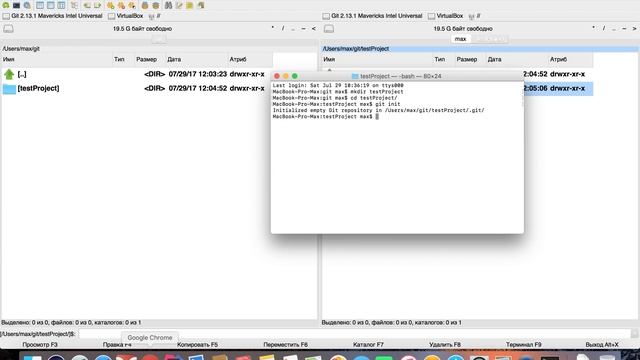
Task: Open right panel drive list icon
Action: click(x=329, y=29)
